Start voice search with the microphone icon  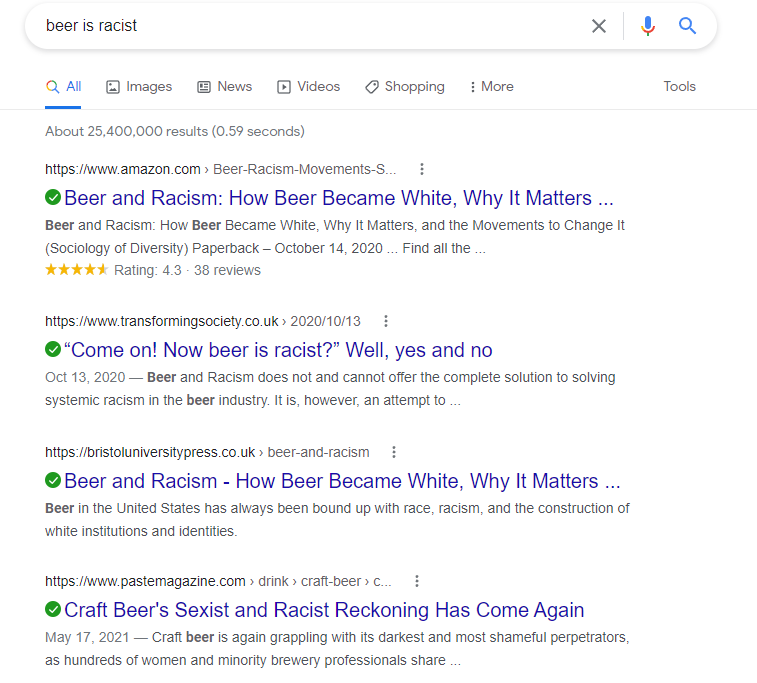(x=648, y=26)
